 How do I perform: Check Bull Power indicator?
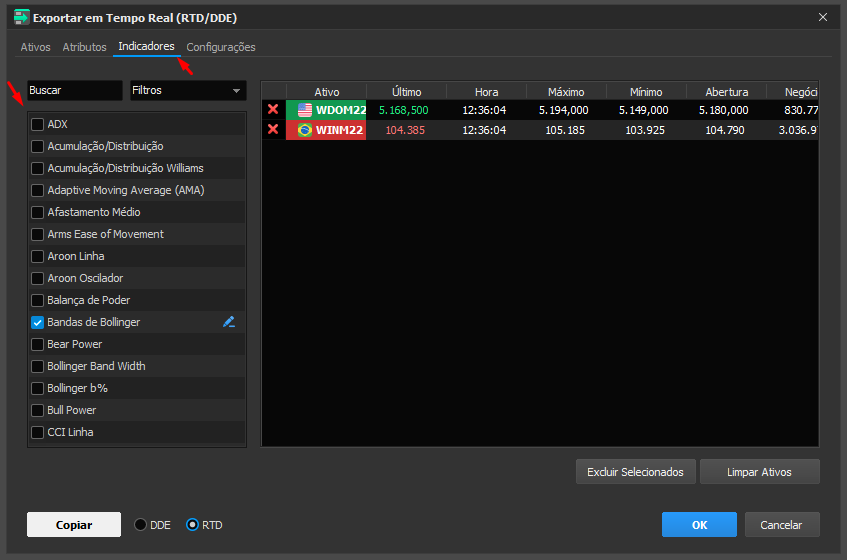tap(37, 410)
